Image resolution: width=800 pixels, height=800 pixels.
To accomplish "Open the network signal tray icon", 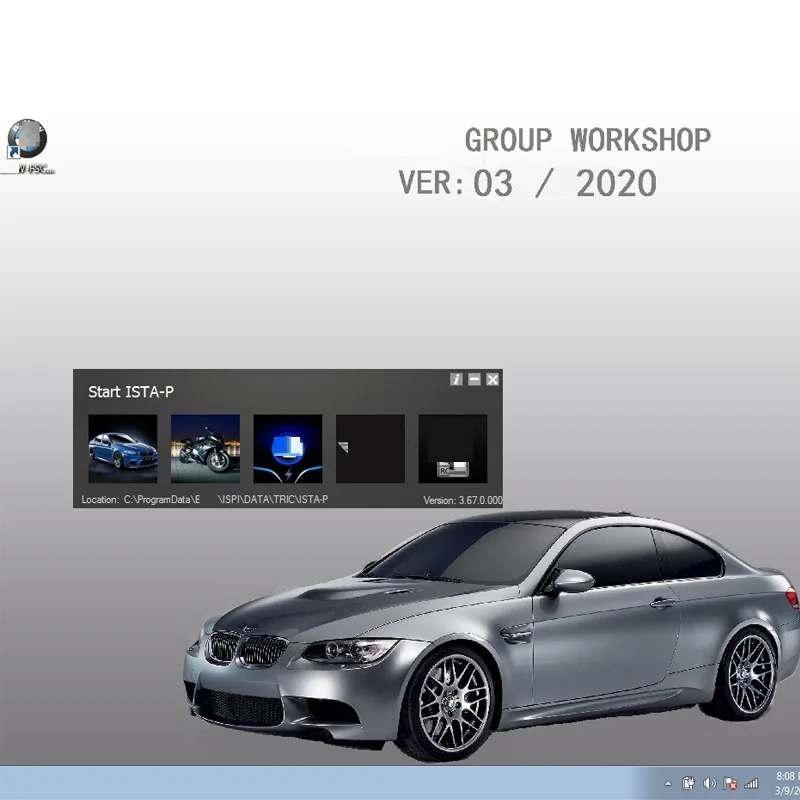I will pos(751,783).
